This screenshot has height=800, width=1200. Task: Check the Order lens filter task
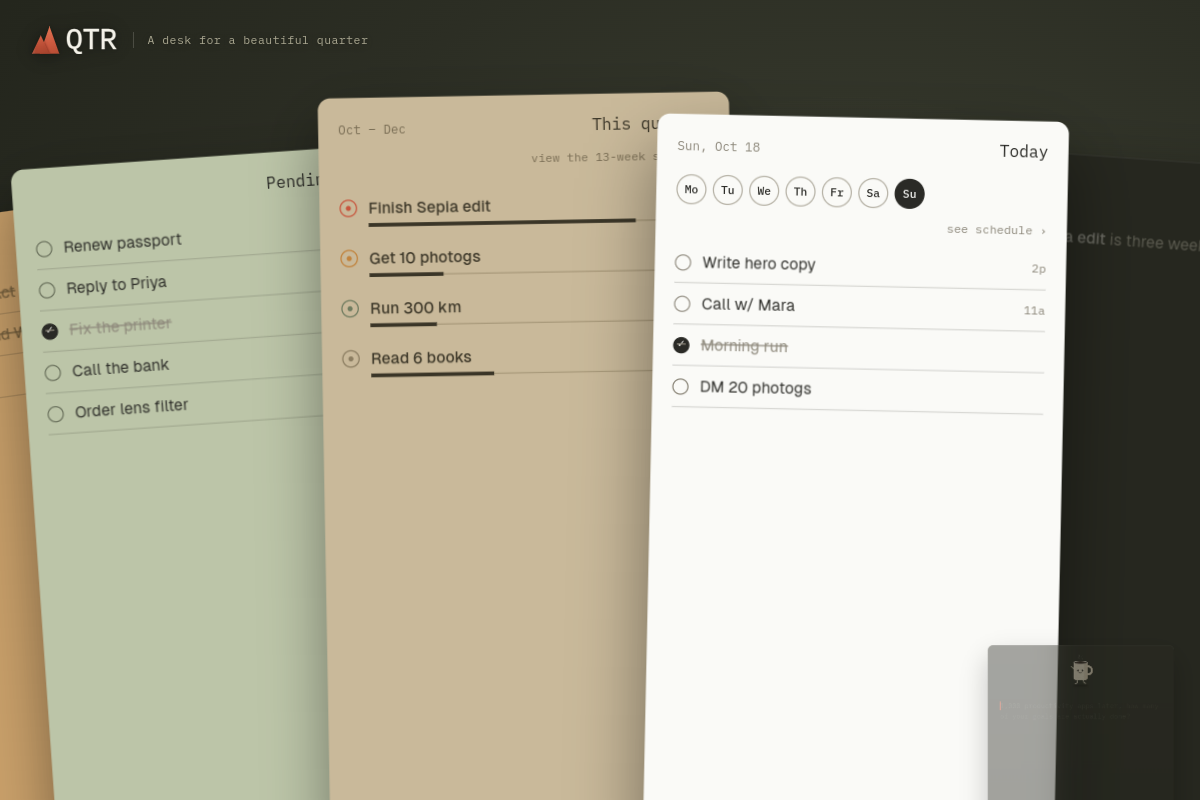click(56, 413)
